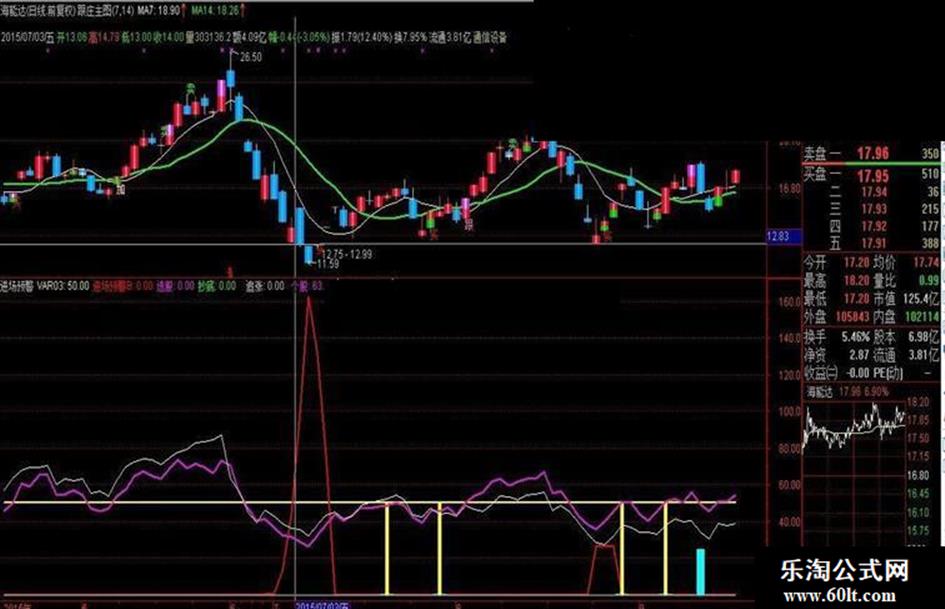Click the 最低 17.20 value
The width and height of the screenshot is (945, 609).
pos(856,298)
